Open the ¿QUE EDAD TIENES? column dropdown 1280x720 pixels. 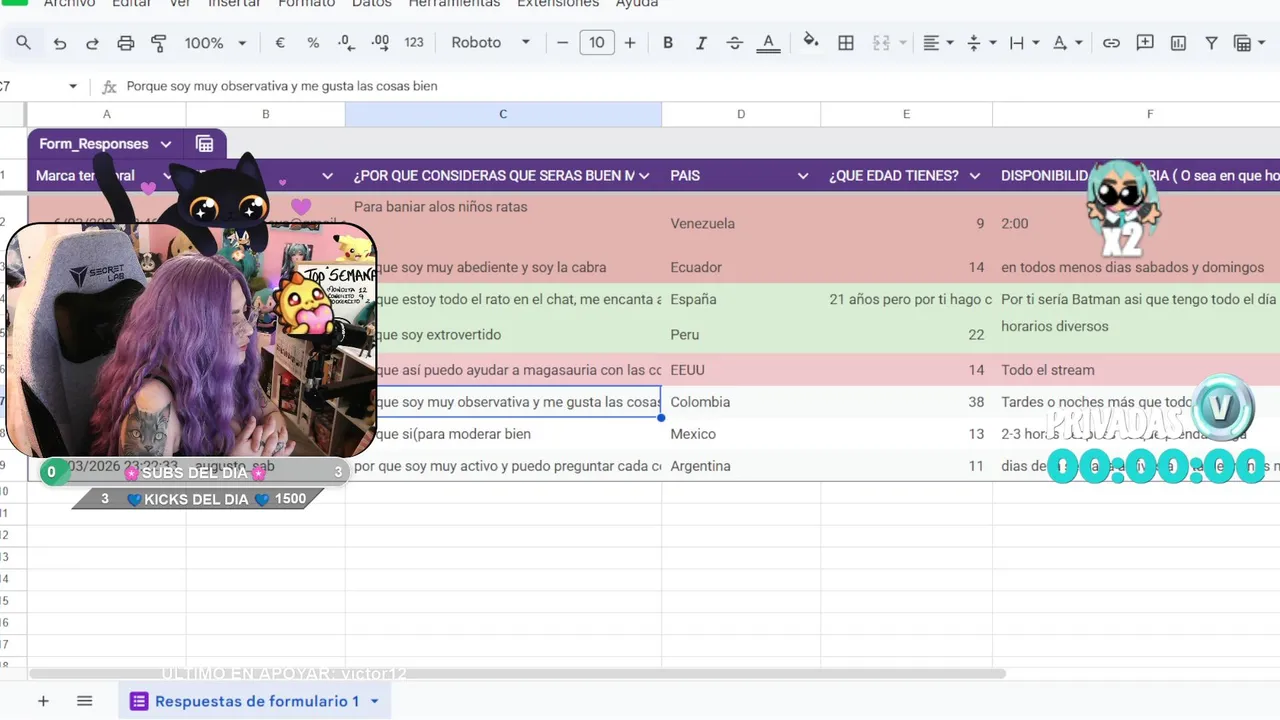pos(975,176)
